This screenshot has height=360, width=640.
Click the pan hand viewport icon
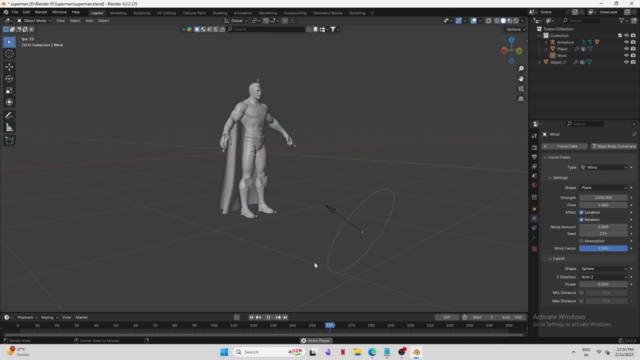(x=521, y=79)
